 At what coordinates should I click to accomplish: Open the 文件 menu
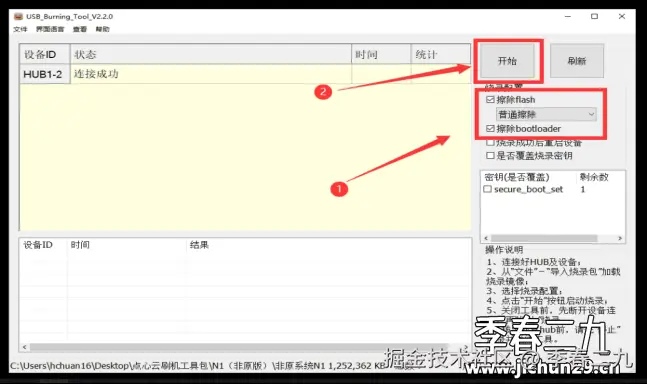click(20, 29)
